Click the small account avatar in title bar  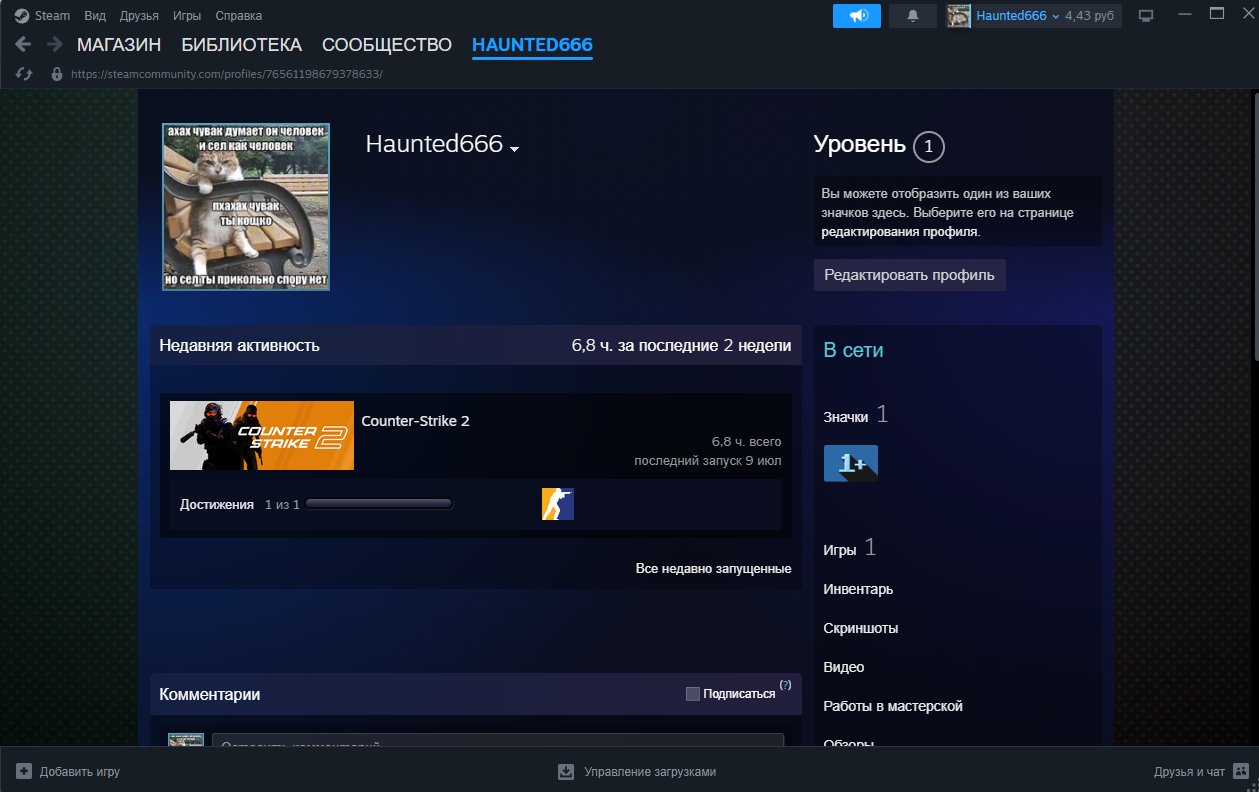[x=958, y=16]
